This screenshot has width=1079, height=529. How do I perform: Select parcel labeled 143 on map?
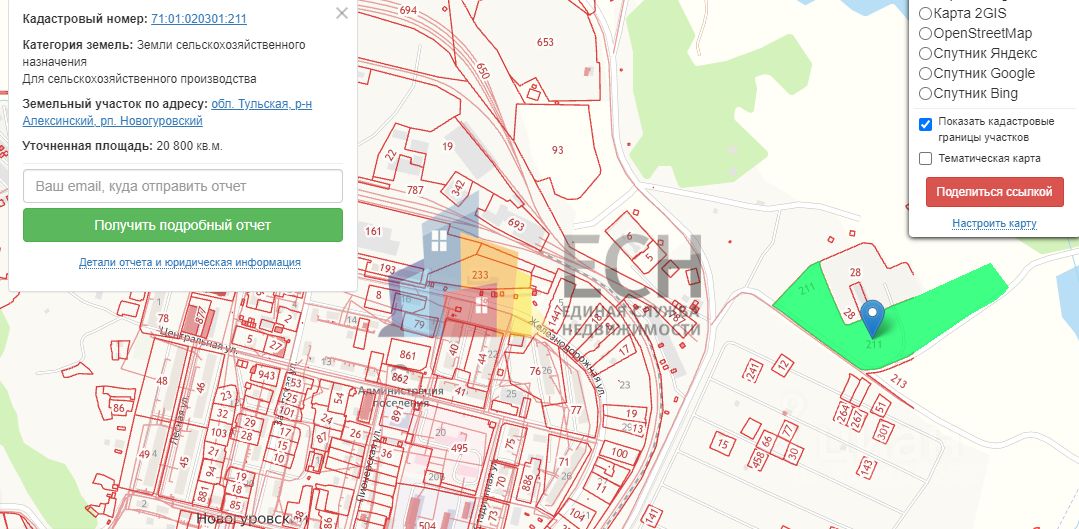(866, 467)
